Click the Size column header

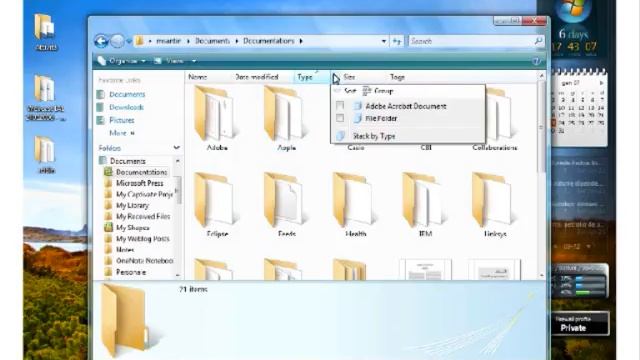[x=349, y=77]
